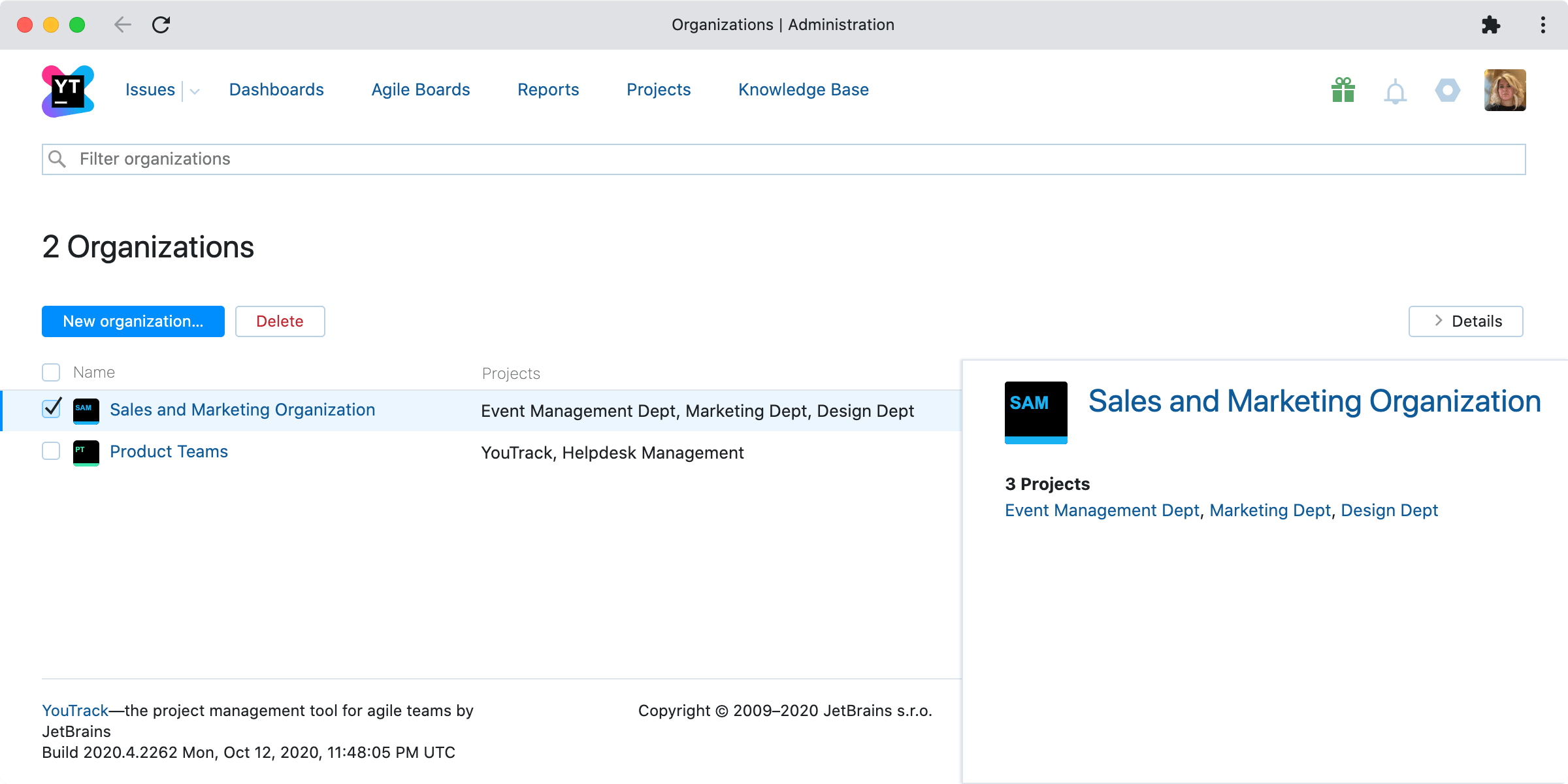Open the what's new gift icon
The height and width of the screenshot is (784, 1568).
1343,90
